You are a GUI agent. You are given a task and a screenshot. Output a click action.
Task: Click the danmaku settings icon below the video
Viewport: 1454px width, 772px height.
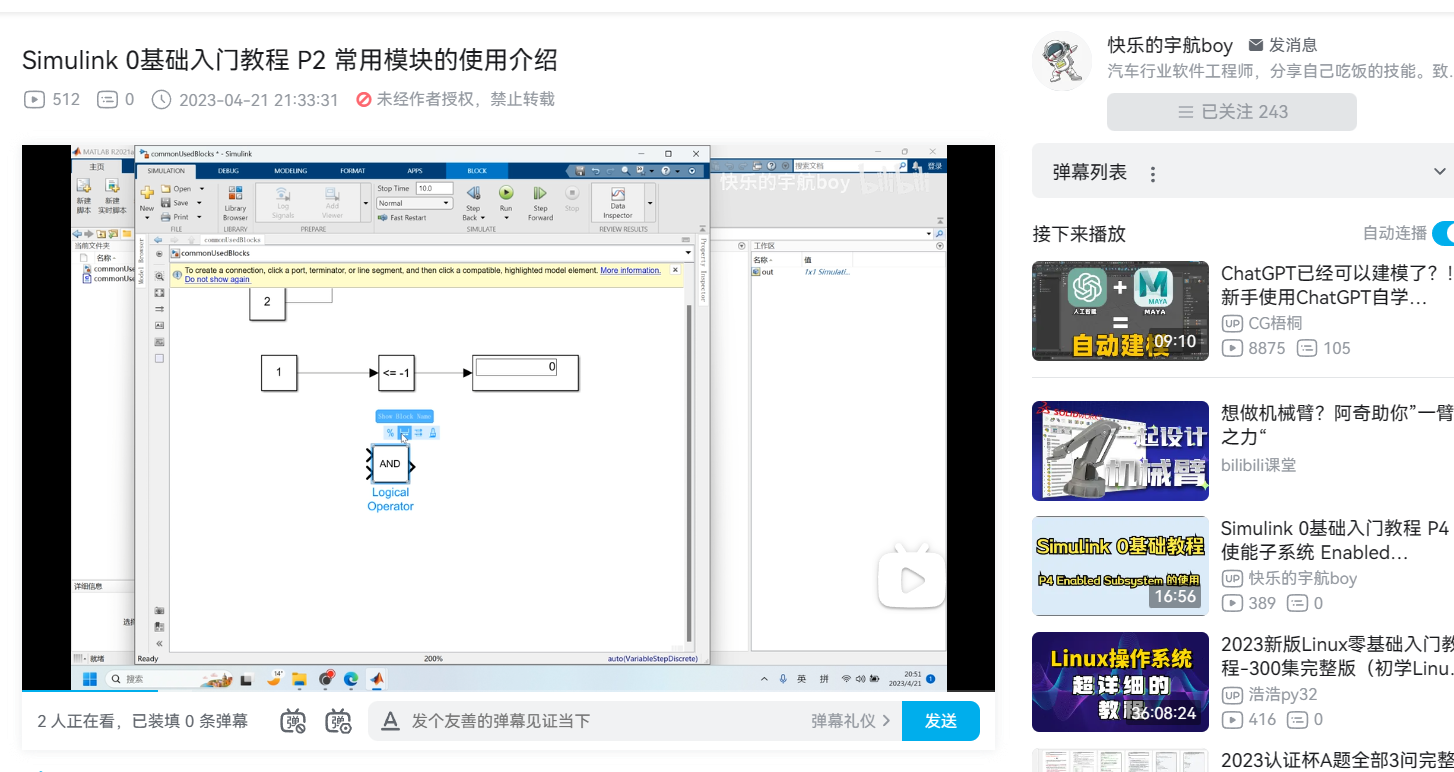click(x=339, y=721)
